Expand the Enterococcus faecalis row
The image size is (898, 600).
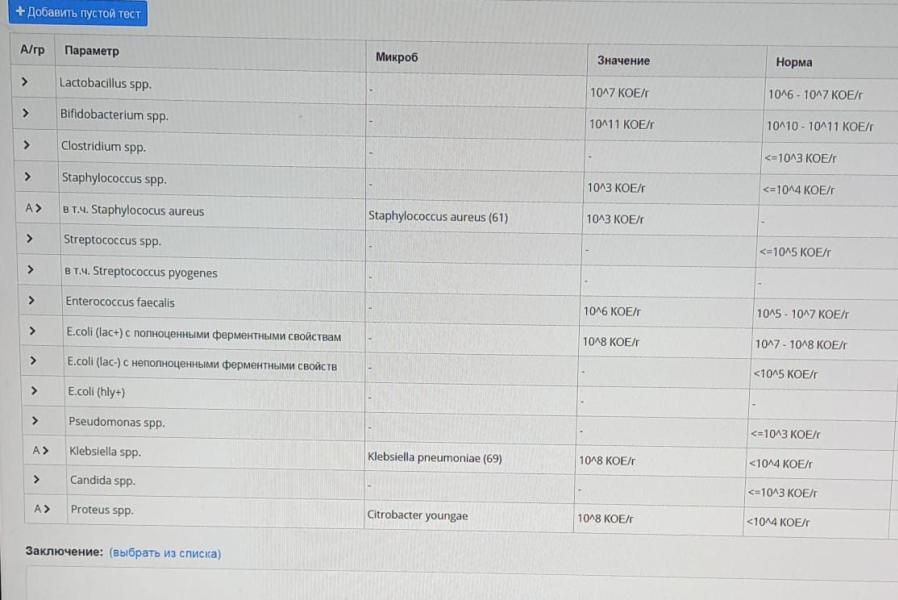click(32, 301)
